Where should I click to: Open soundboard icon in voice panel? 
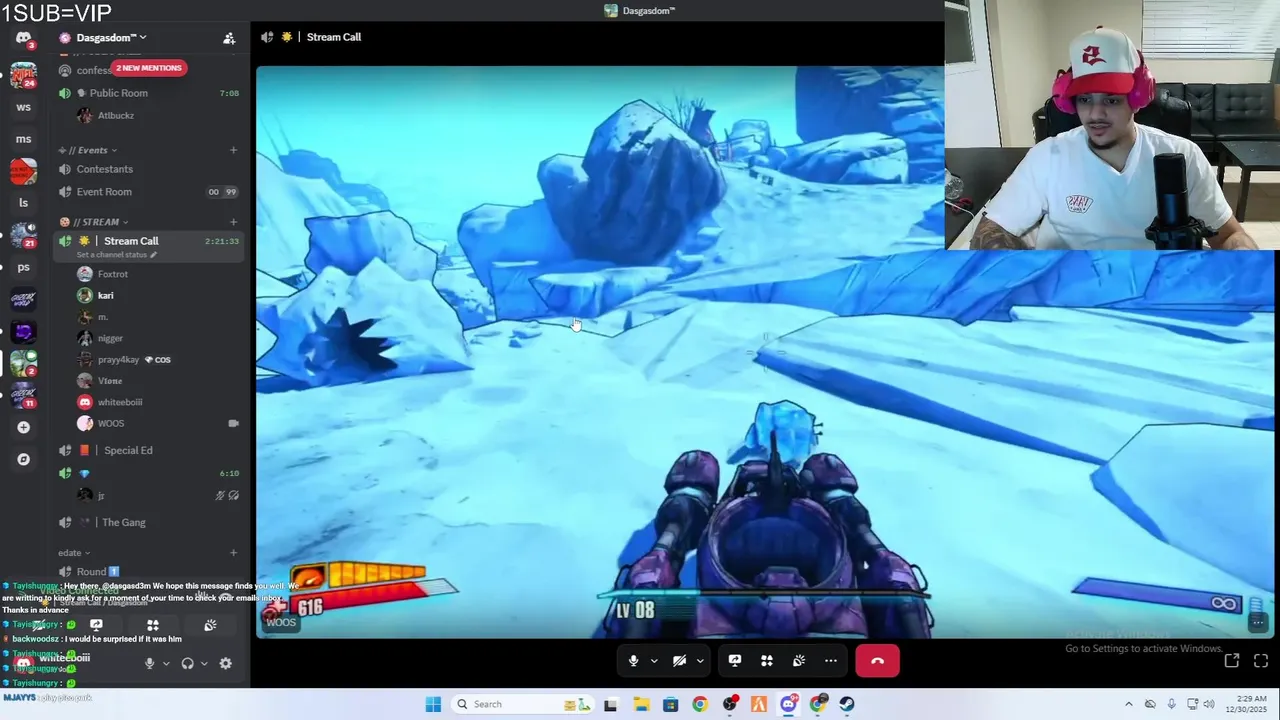pyautogui.click(x=210, y=625)
